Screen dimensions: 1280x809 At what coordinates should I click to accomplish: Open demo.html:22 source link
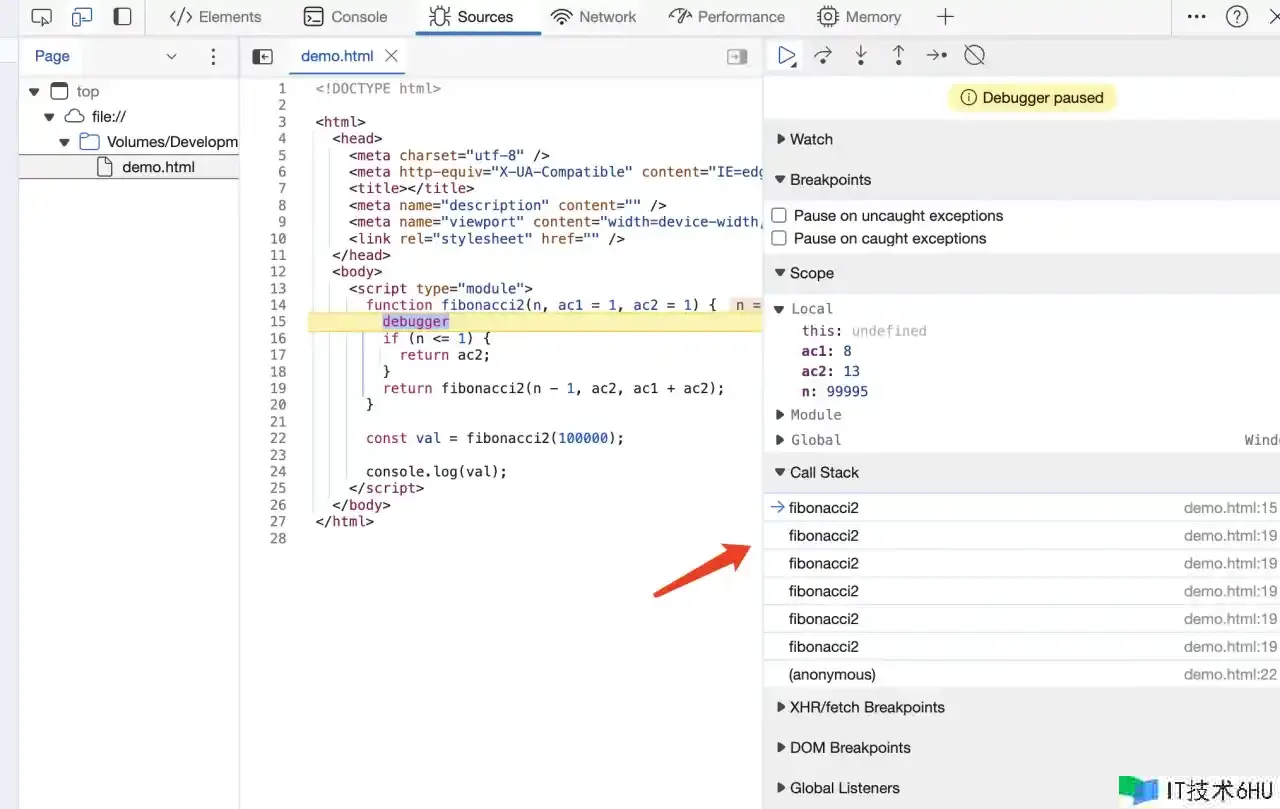pos(1230,675)
